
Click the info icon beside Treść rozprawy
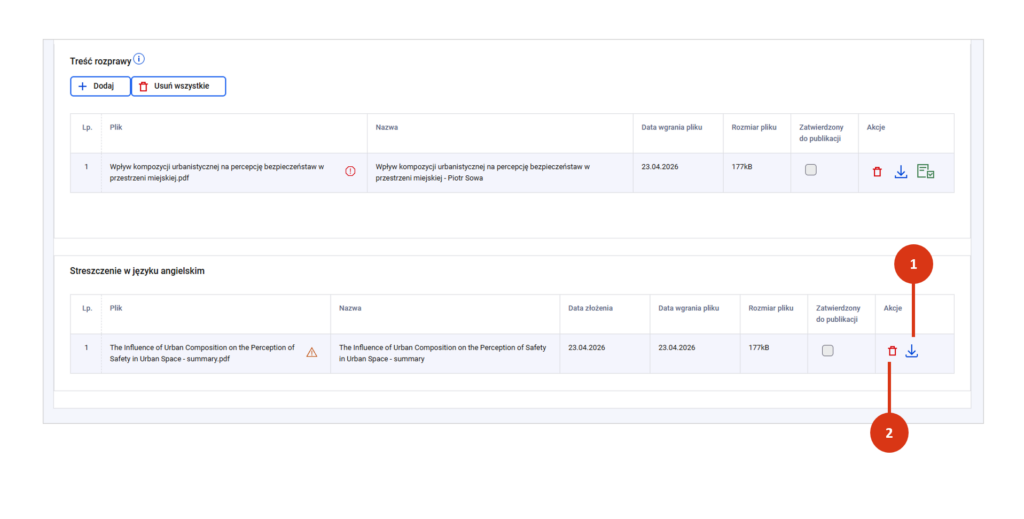pyautogui.click(x=140, y=59)
